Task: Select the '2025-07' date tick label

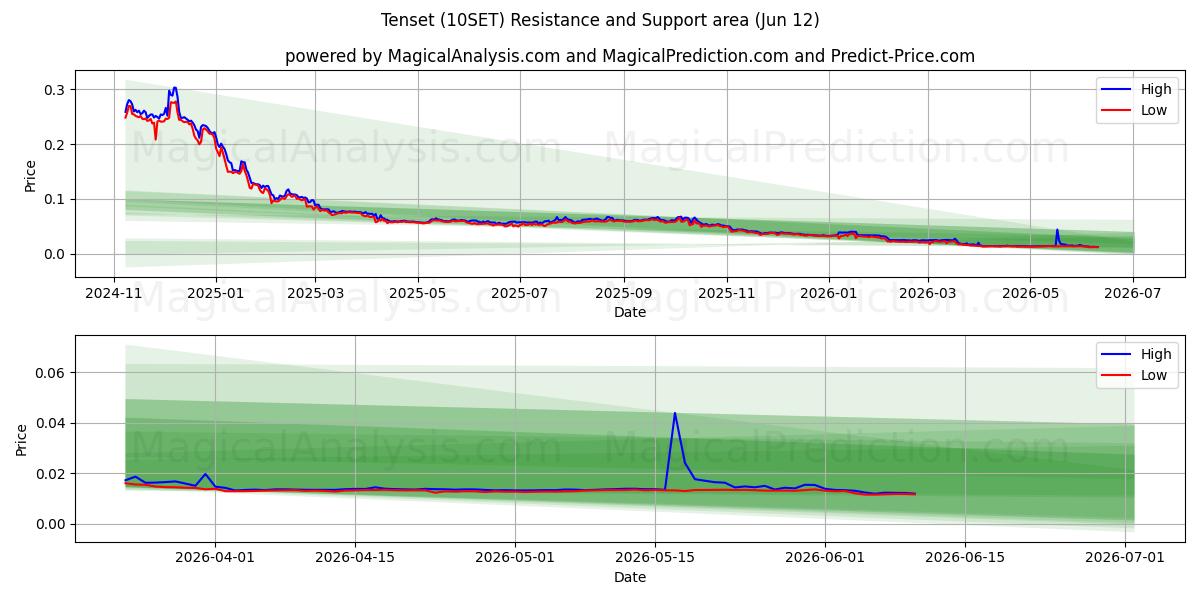Action: tap(520, 293)
